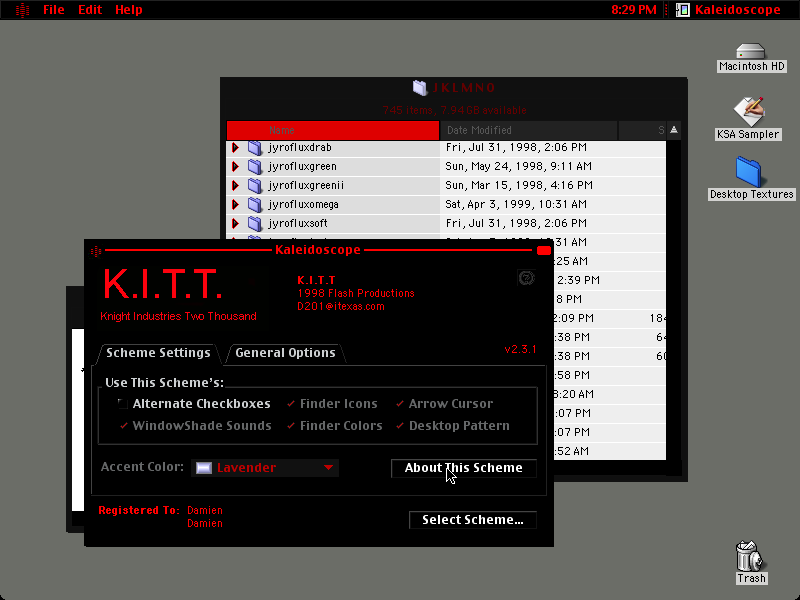Toggle sort order arrow in JKLMNO window
Image resolution: width=800 pixels, height=600 pixels.
click(x=673, y=130)
